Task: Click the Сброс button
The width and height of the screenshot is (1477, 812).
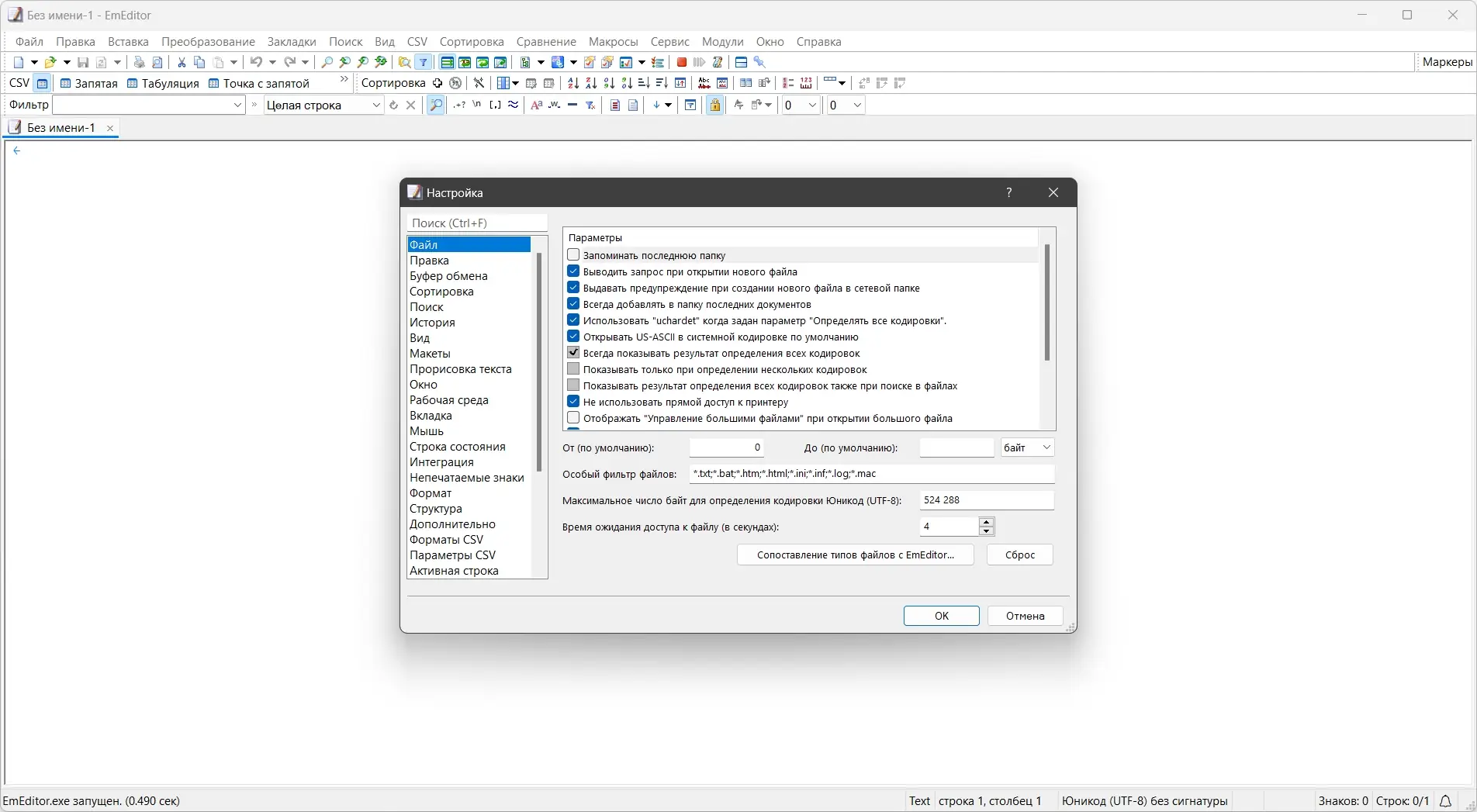Action: click(x=1019, y=555)
